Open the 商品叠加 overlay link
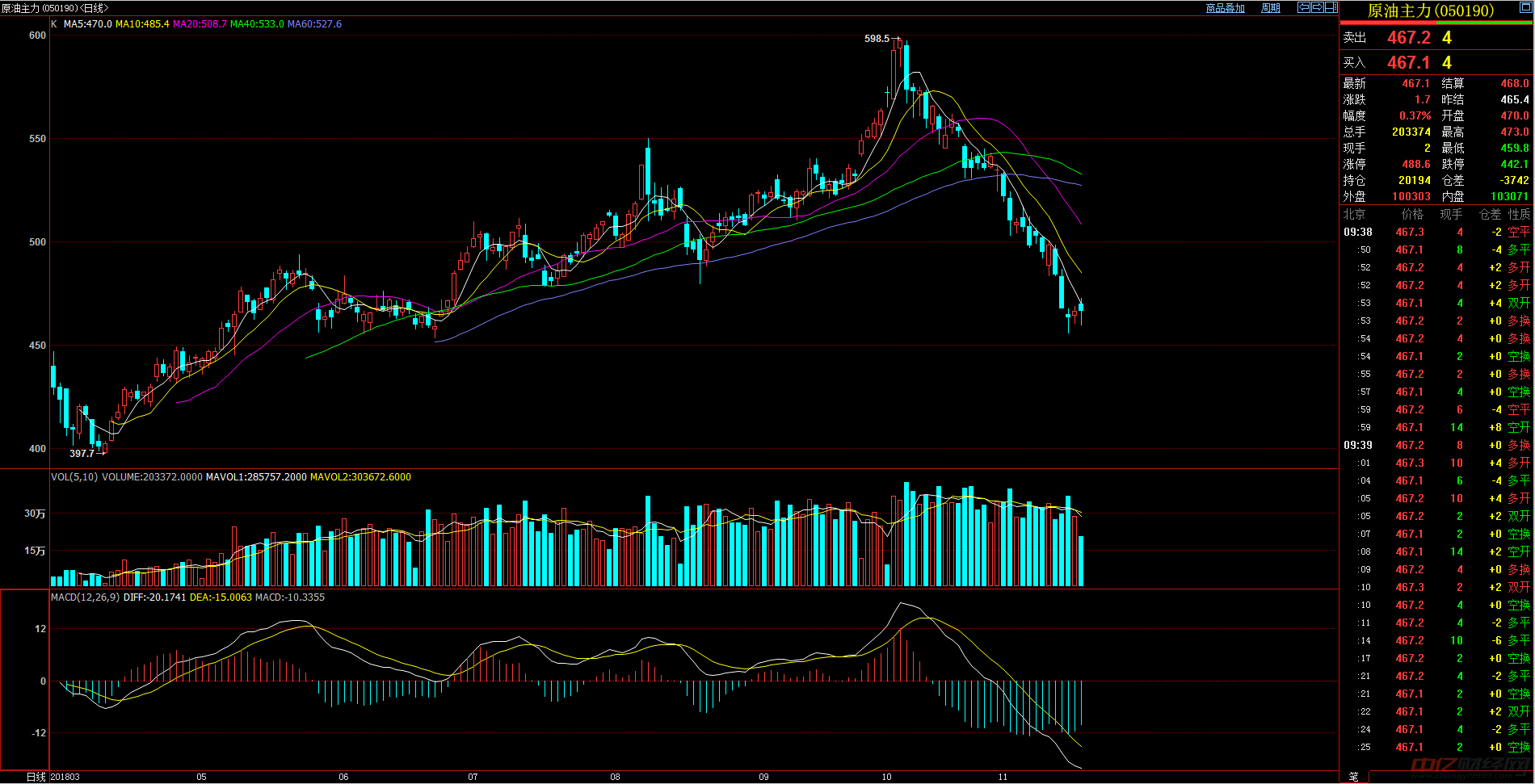 pyautogui.click(x=1225, y=8)
